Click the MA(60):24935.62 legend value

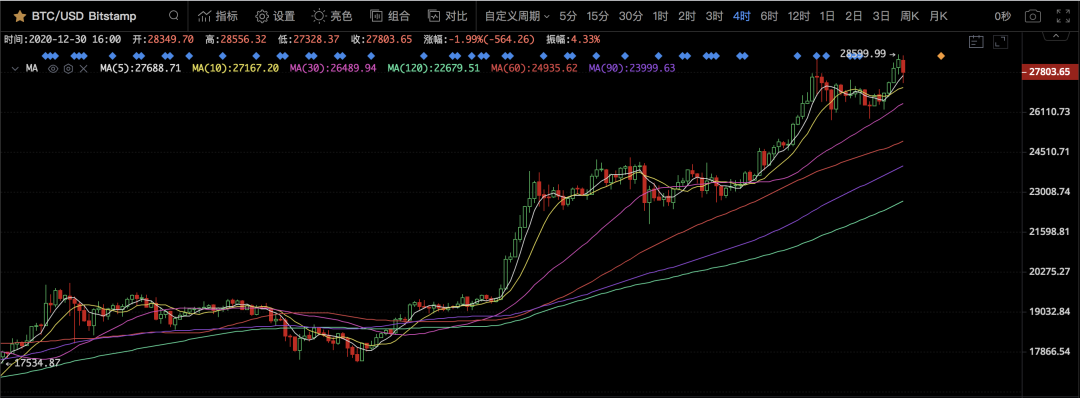tap(534, 68)
